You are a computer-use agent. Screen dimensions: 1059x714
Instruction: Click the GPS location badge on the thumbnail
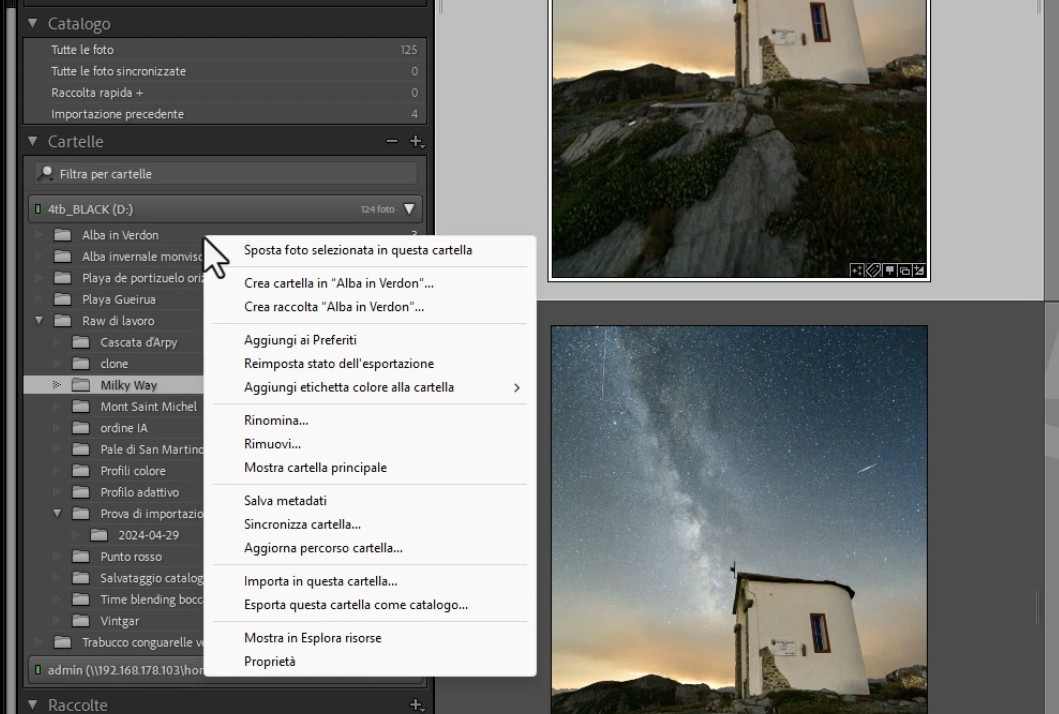coord(888,268)
